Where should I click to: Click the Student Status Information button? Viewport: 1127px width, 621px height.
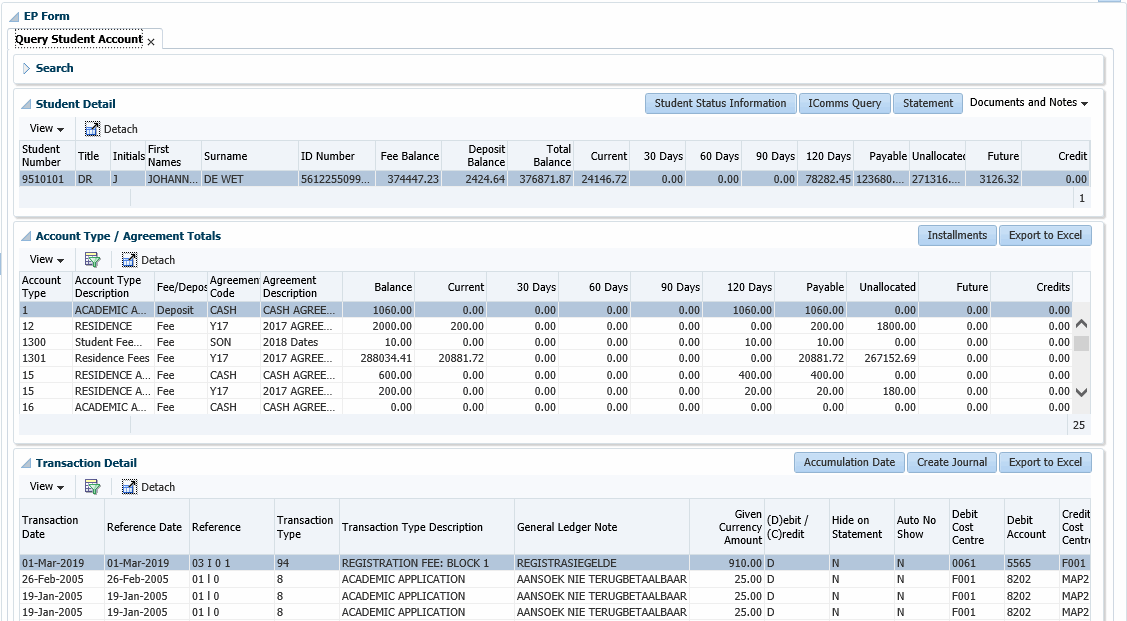pyautogui.click(x=720, y=103)
